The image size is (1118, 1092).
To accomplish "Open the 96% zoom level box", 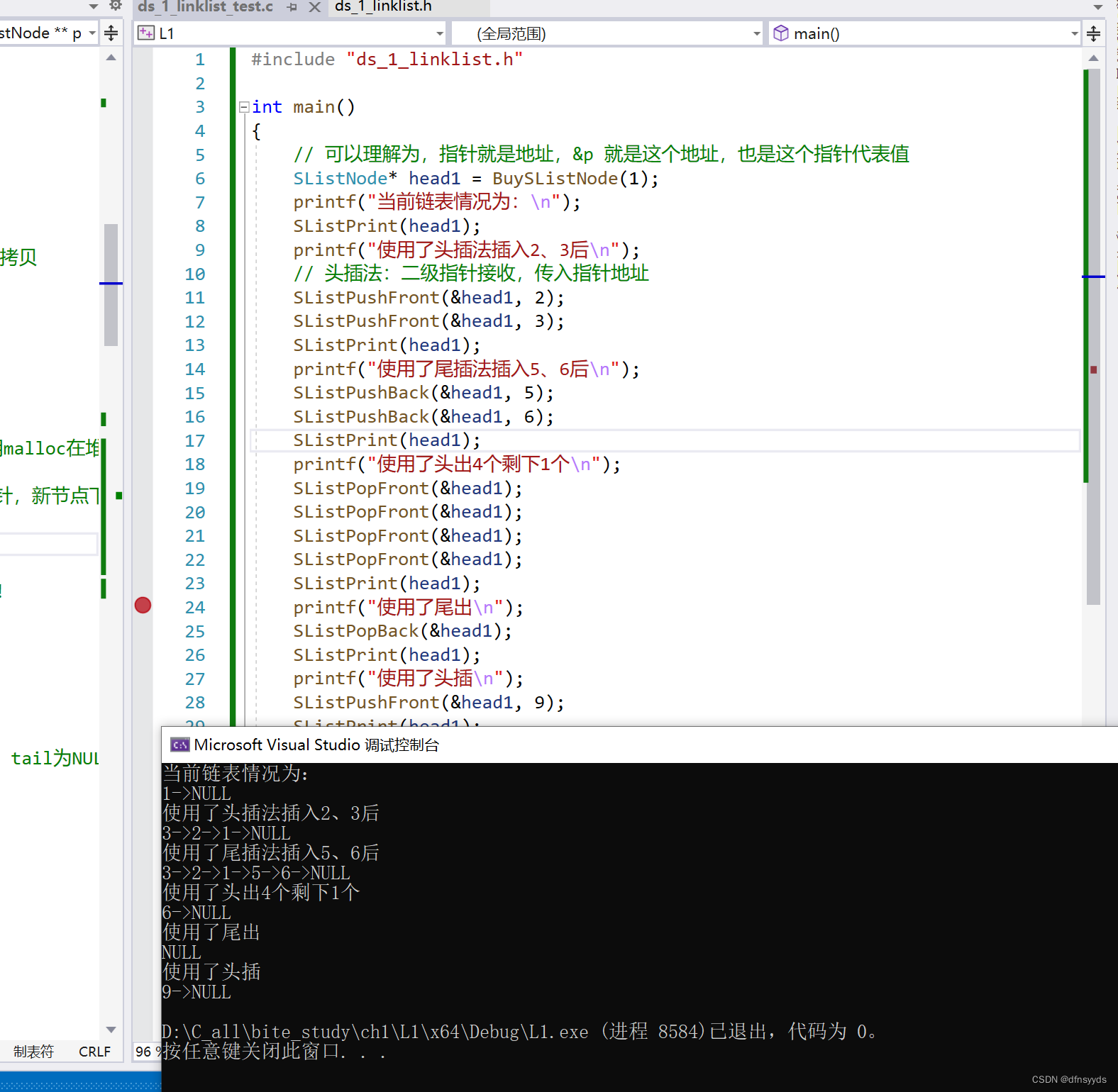I will pos(147,1052).
